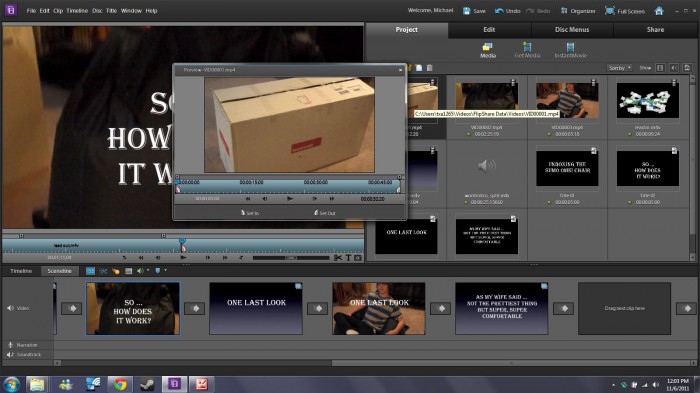Viewport: 700px width, 393px height.
Task: Switch to the Edit tab
Action: click(489, 29)
